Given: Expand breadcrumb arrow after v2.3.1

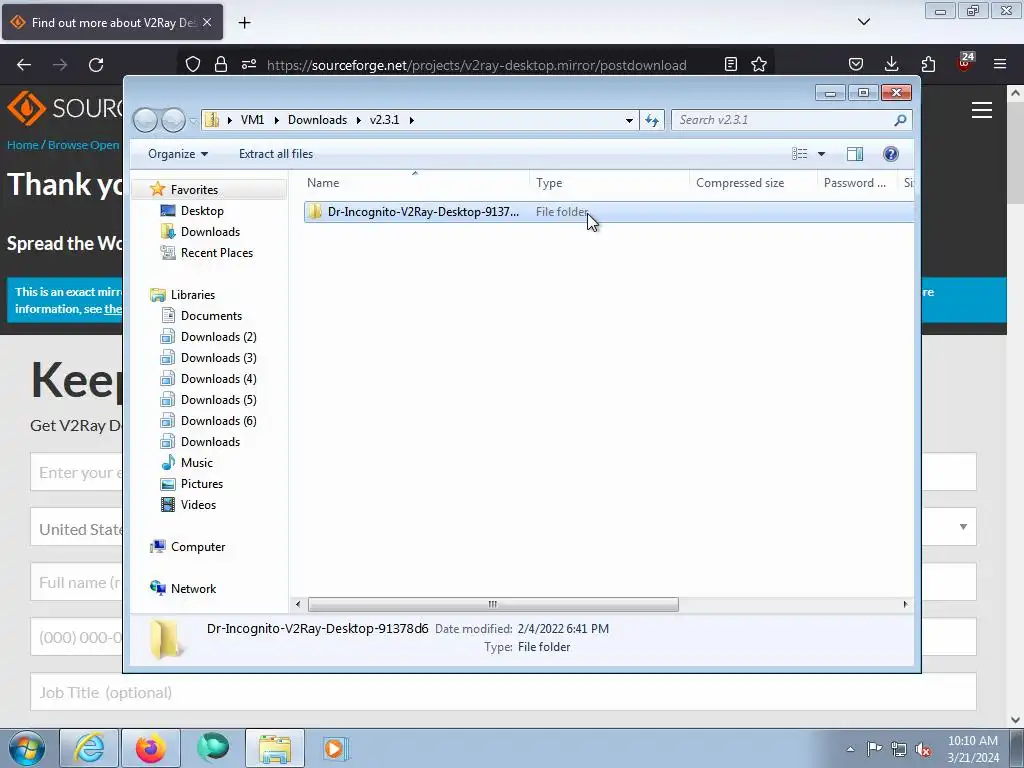Looking at the screenshot, I should click(411, 120).
